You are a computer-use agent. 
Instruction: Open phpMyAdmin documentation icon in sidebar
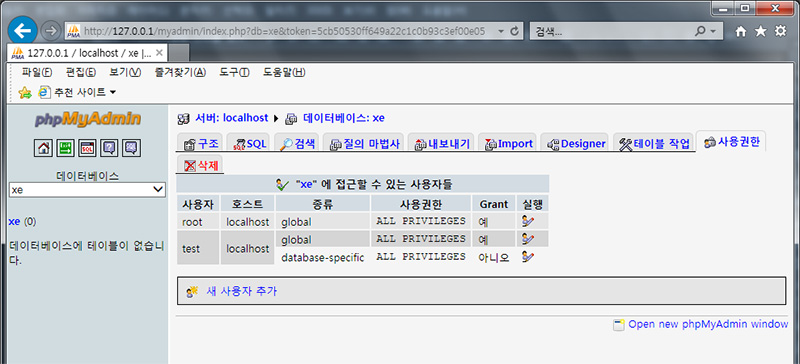[x=110, y=148]
